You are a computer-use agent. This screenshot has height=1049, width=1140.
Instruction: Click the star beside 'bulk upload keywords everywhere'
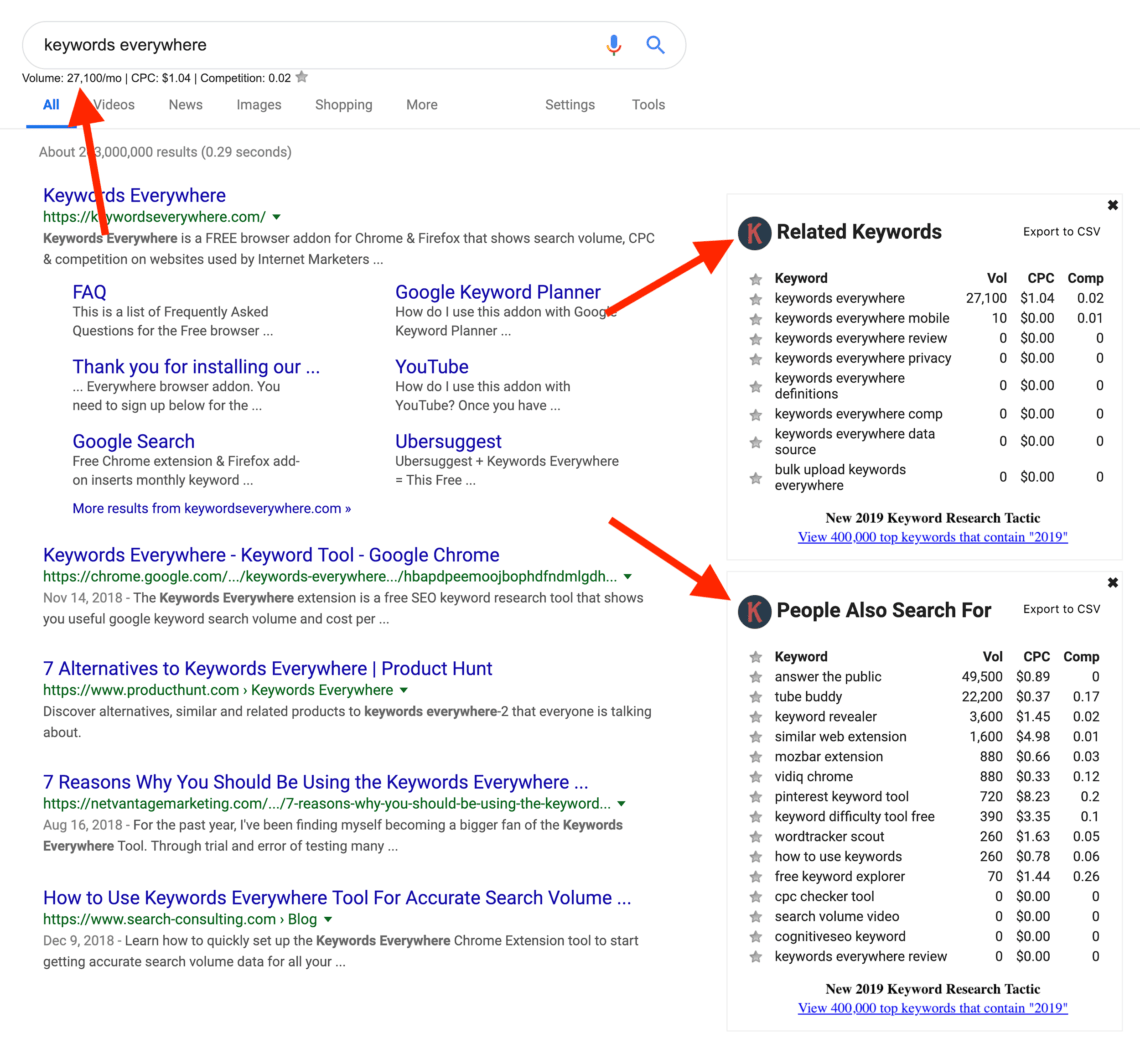click(x=756, y=477)
